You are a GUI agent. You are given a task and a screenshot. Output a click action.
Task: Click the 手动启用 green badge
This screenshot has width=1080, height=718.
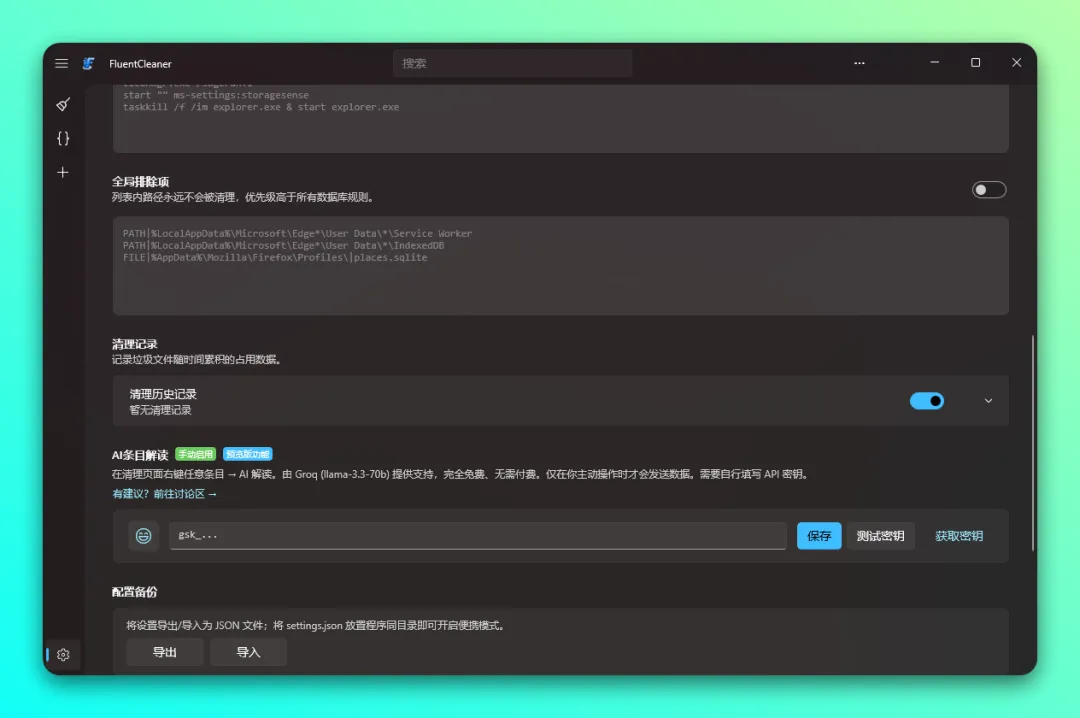point(196,454)
